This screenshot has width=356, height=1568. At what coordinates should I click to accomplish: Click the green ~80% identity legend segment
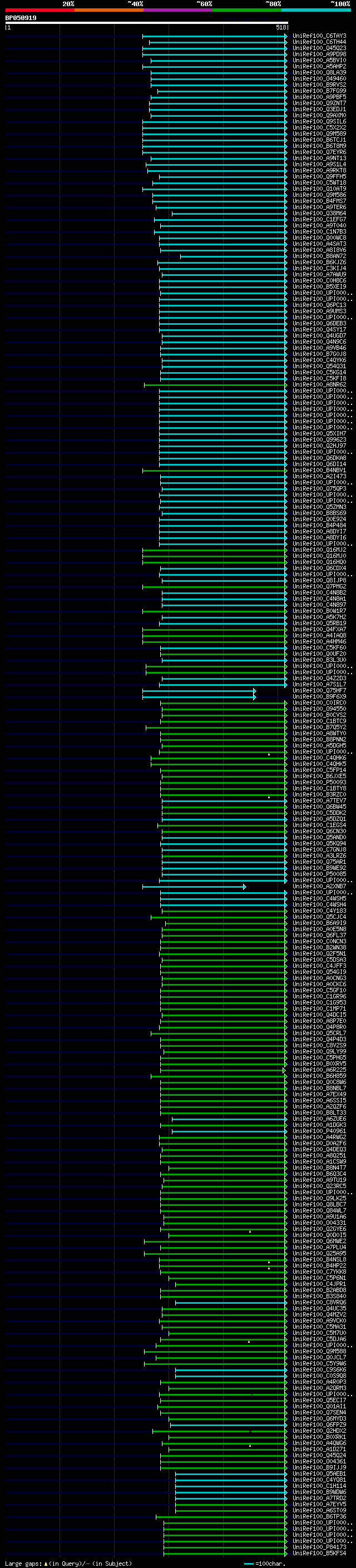(247, 10)
